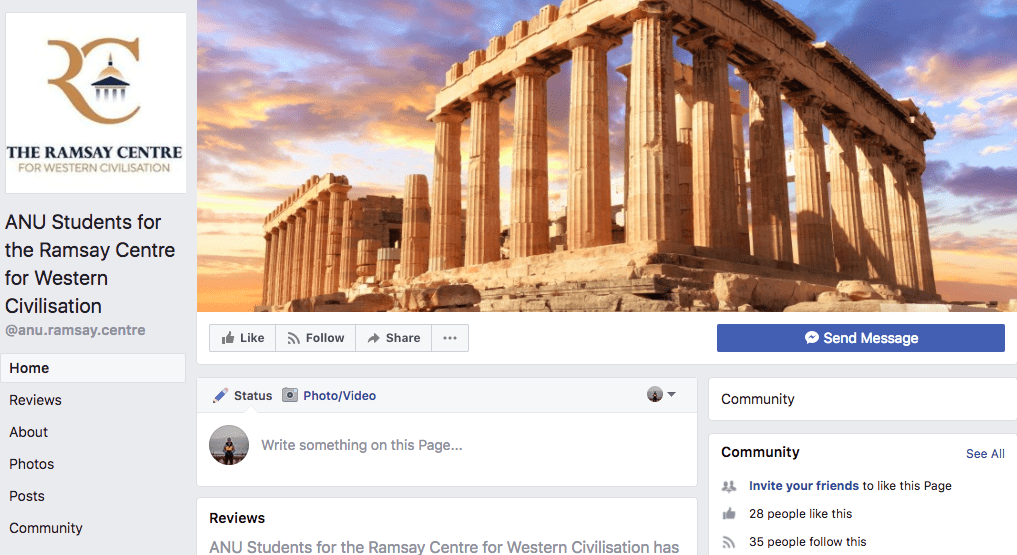Expand the posting-as profile dropdown arrow
This screenshot has width=1017, height=555.
pos(671,394)
